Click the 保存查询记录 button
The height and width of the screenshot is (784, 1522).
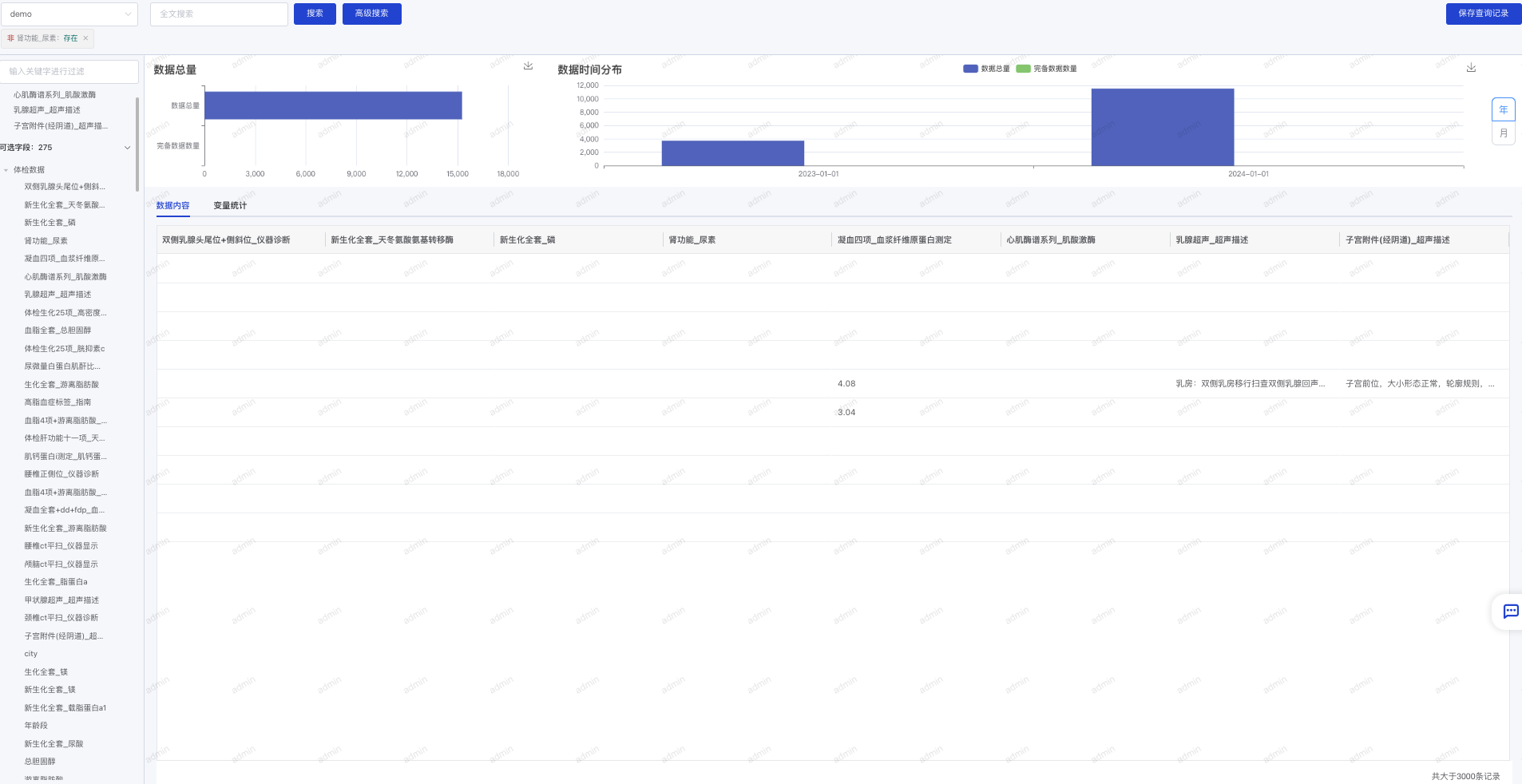(1483, 14)
